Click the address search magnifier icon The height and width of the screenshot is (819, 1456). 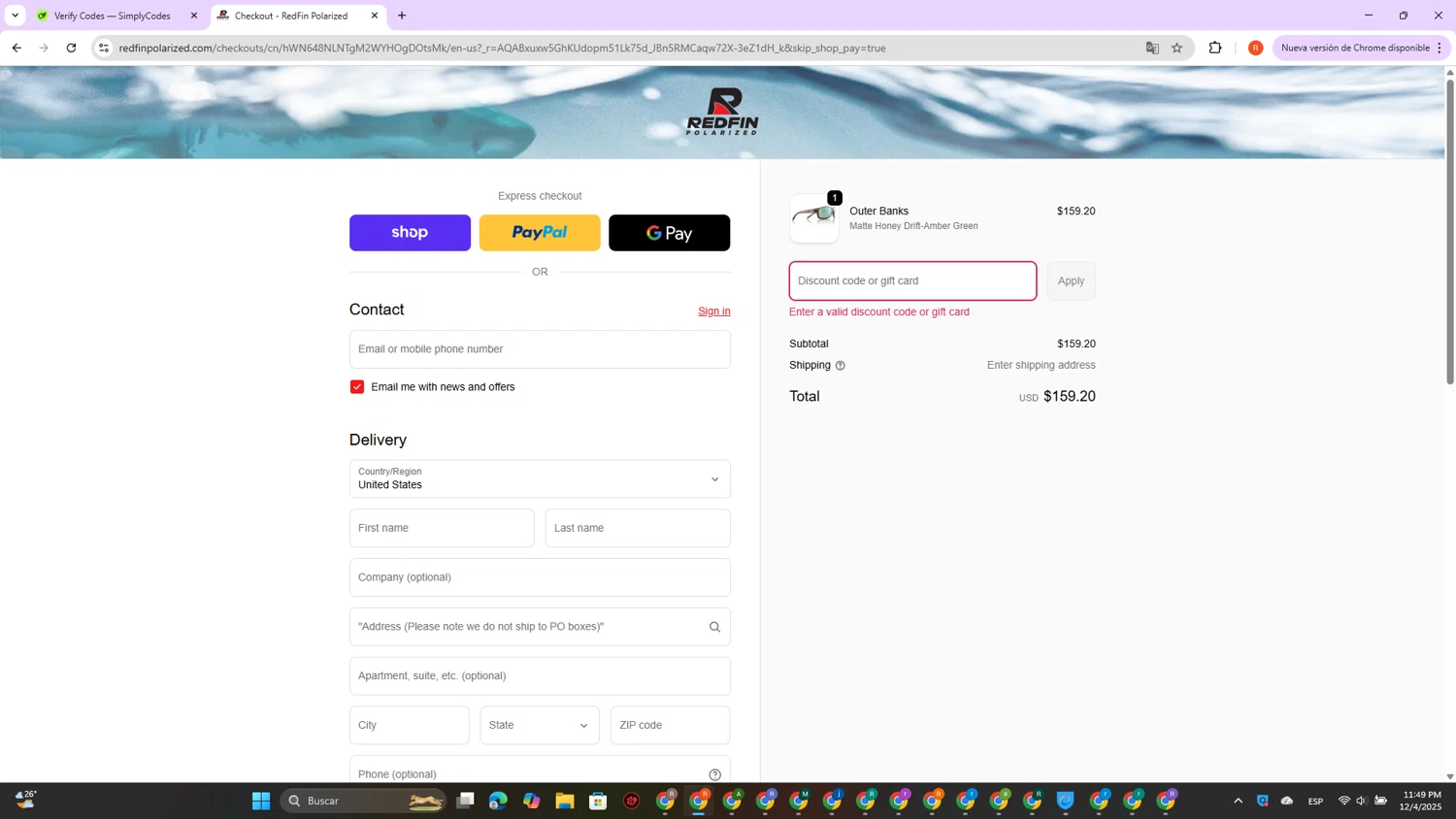click(714, 627)
